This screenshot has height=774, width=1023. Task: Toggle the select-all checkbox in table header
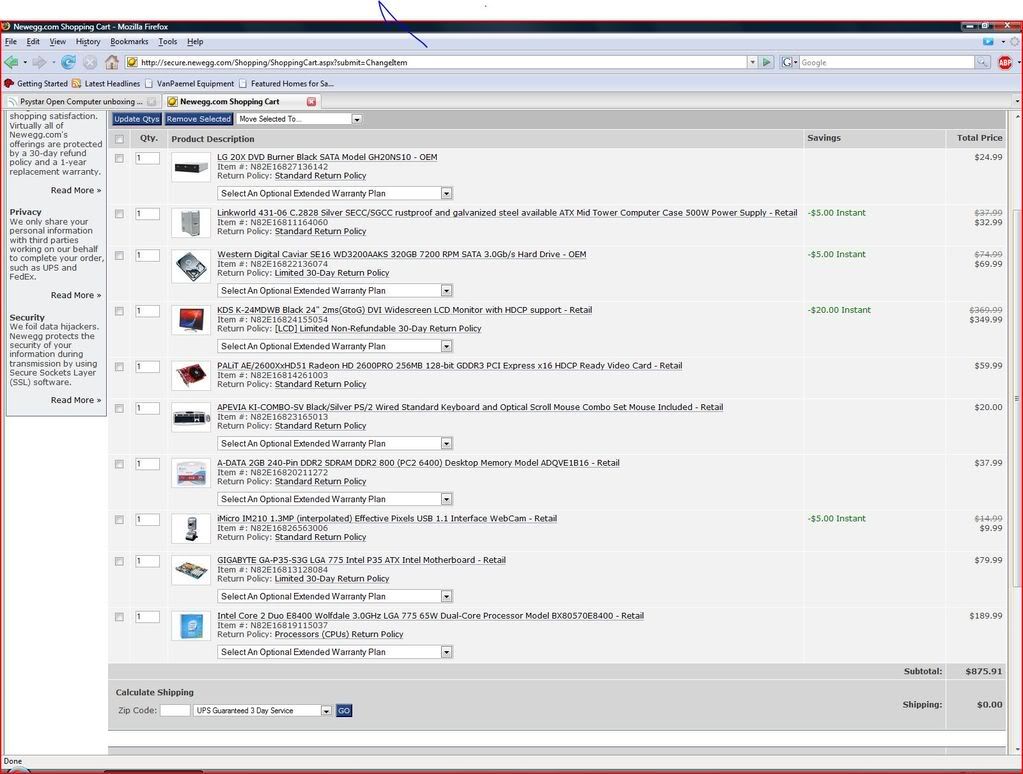119,139
